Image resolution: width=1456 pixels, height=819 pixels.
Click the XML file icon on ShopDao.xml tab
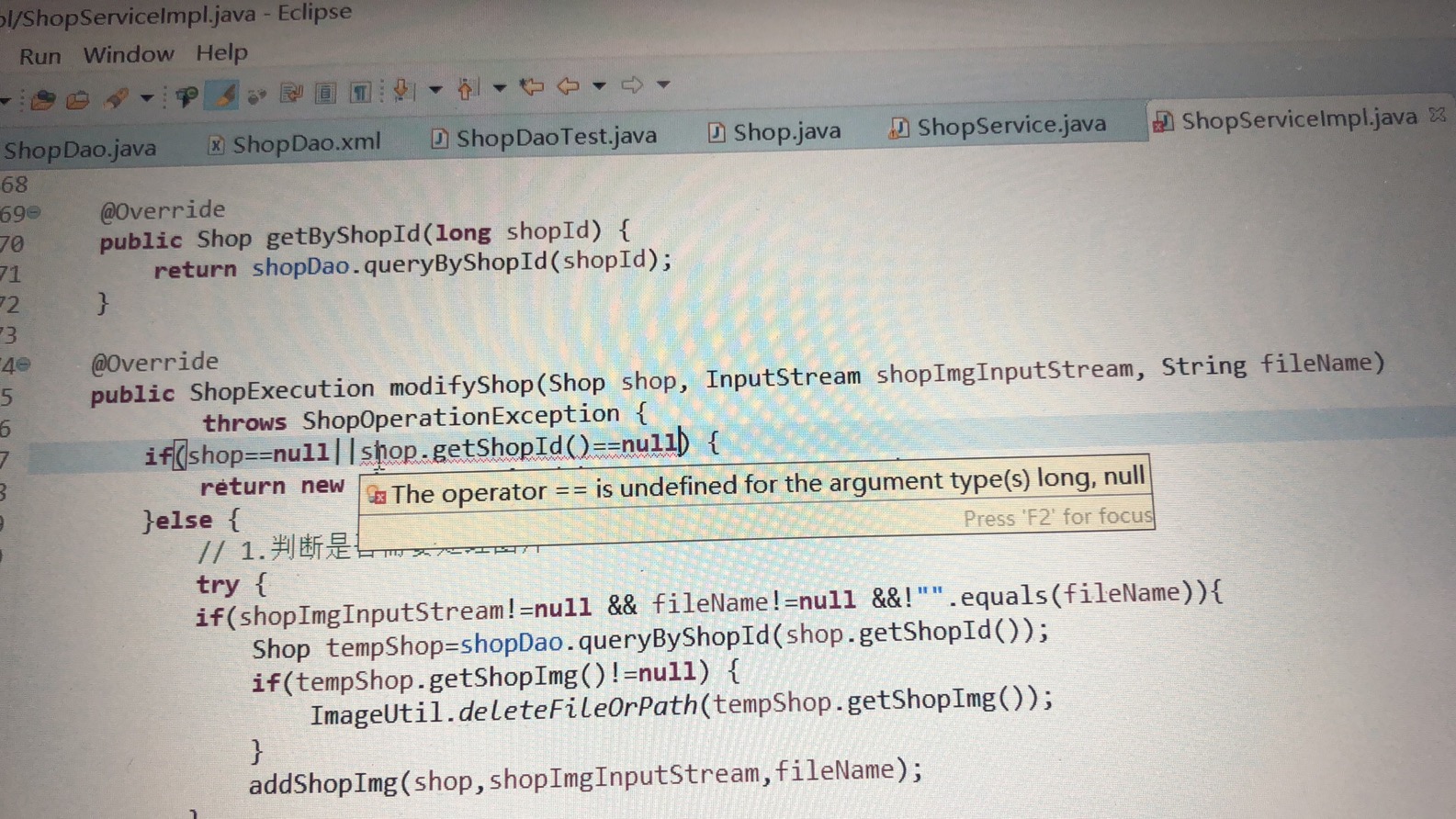tap(216, 145)
